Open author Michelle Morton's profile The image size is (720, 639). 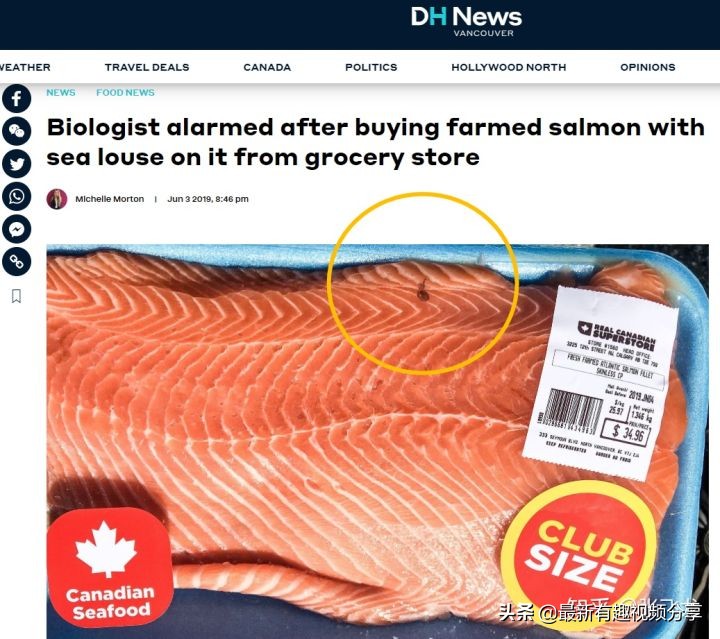coord(110,199)
